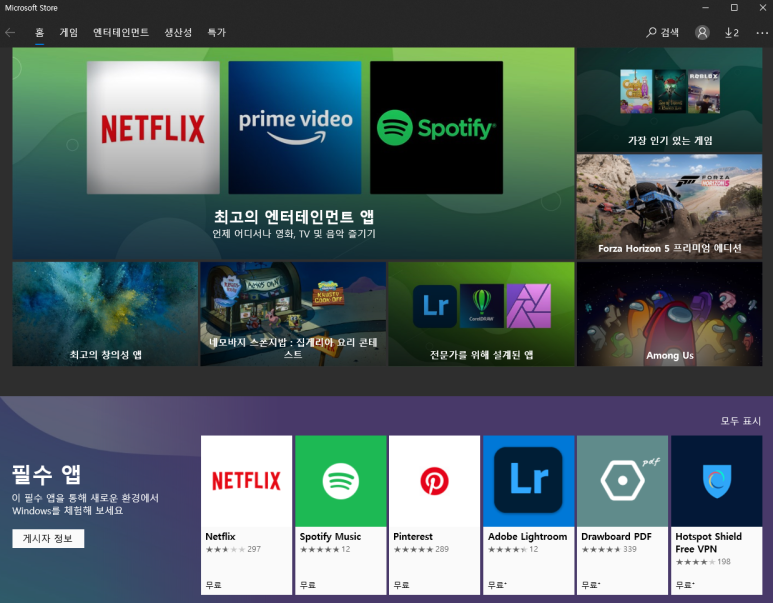
Task: Click the Hotspot Shield Free VPN name text
Action: [x=708, y=542]
